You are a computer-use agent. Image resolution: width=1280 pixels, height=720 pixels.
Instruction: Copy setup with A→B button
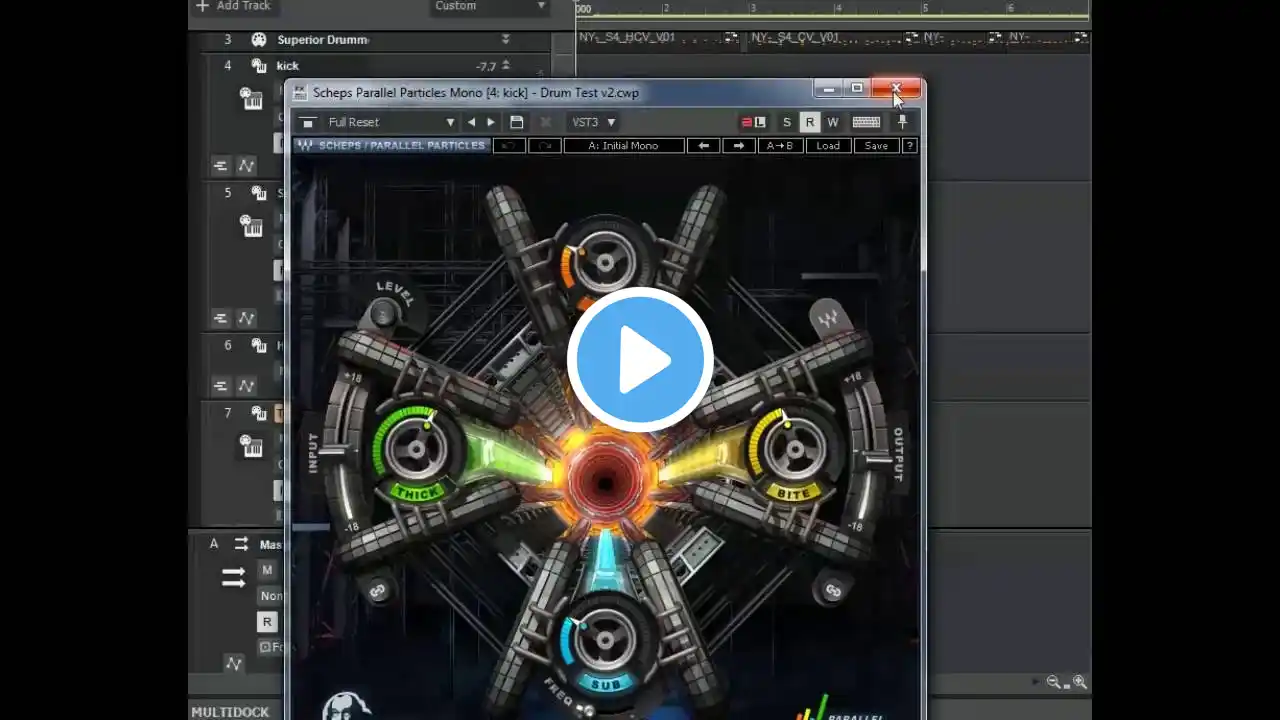tap(780, 146)
